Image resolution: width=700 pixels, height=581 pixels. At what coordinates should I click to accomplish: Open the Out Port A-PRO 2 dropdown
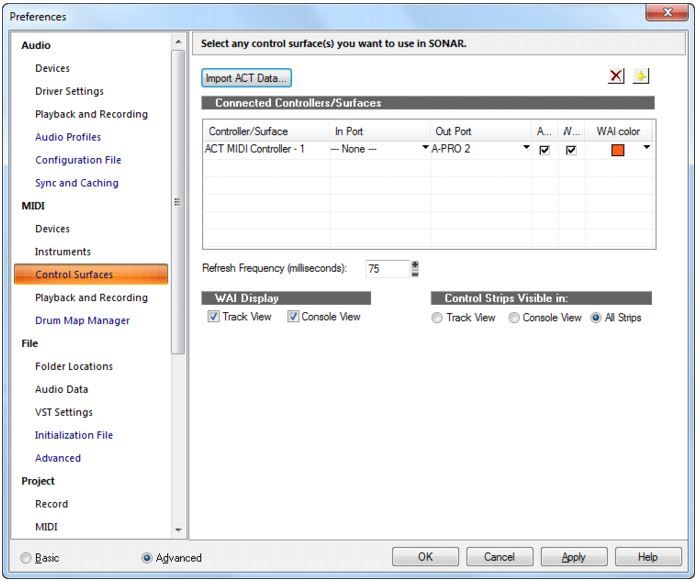(x=526, y=149)
